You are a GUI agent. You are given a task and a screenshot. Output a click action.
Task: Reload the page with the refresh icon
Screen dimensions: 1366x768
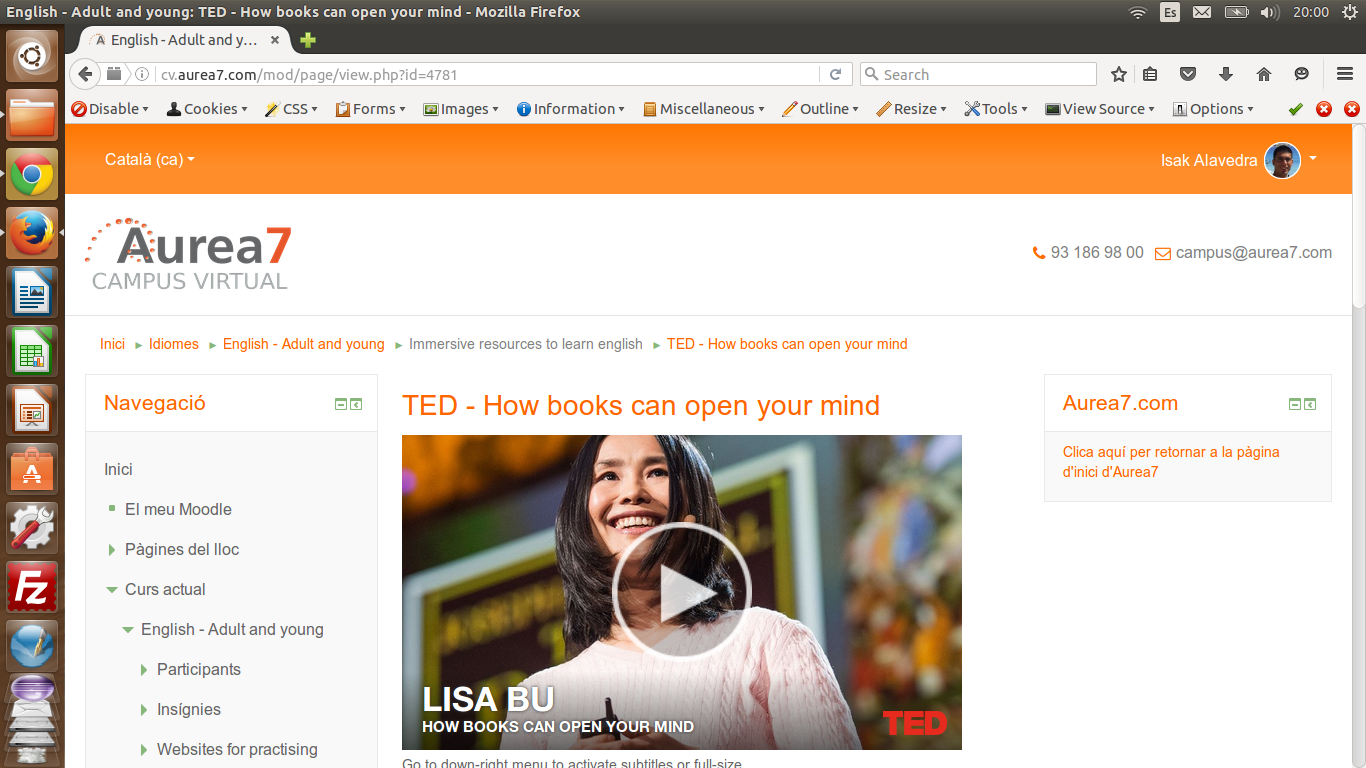(835, 74)
